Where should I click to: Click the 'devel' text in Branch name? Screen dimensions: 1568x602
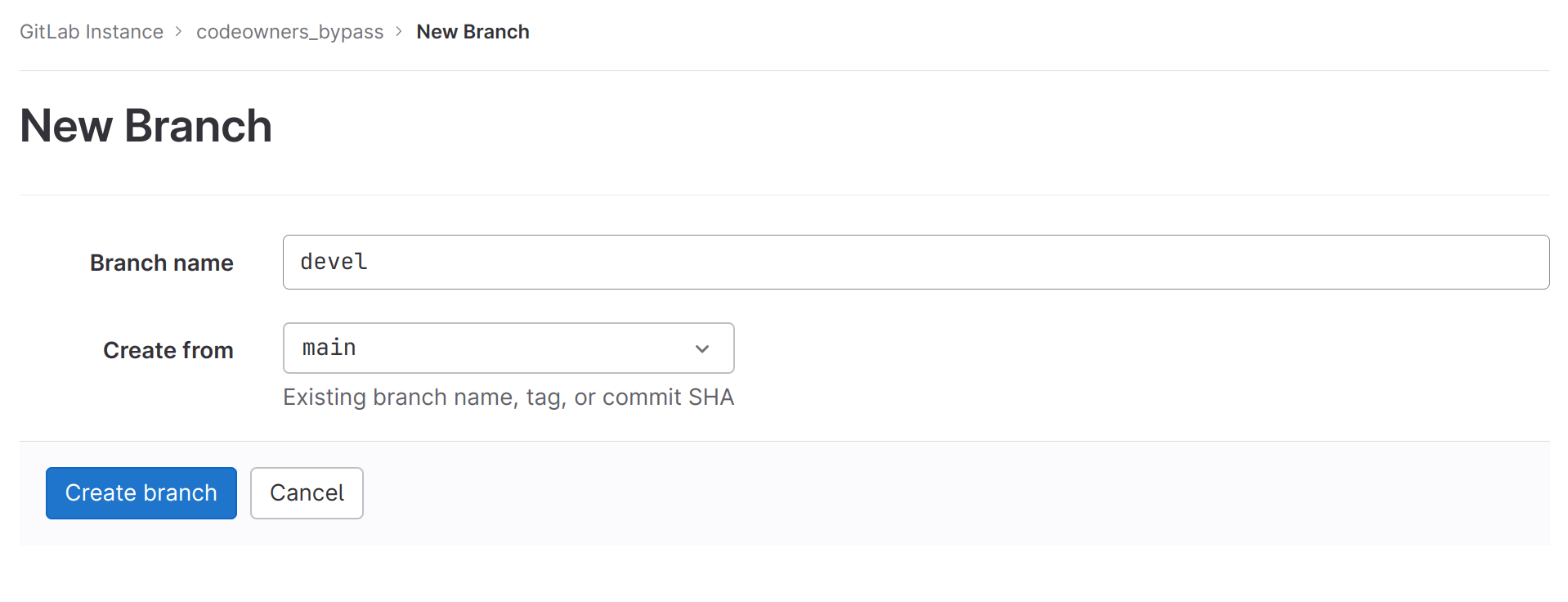tap(334, 262)
